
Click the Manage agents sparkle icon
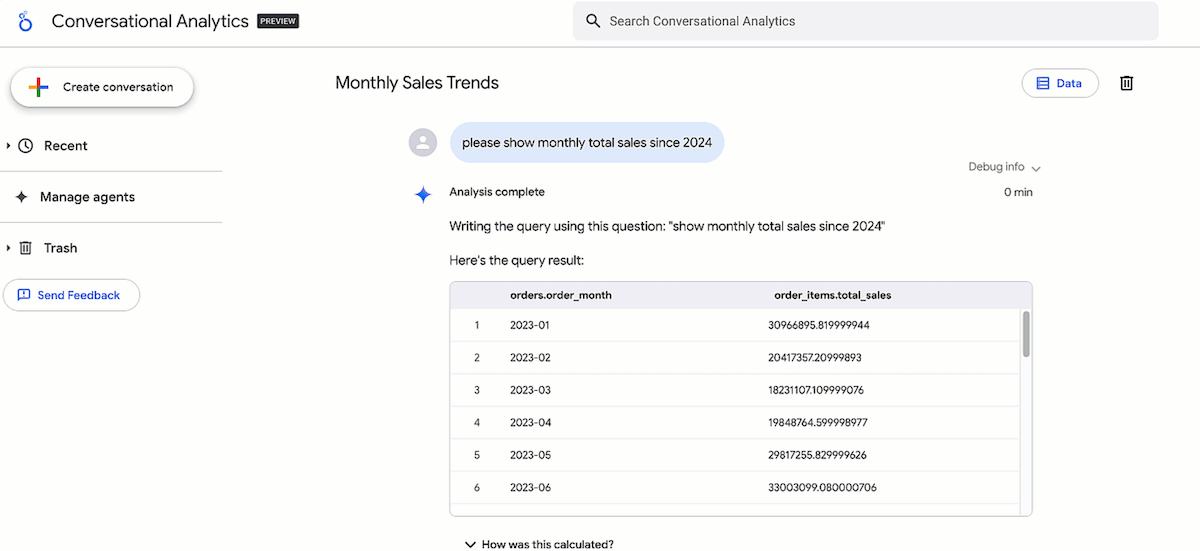22,197
